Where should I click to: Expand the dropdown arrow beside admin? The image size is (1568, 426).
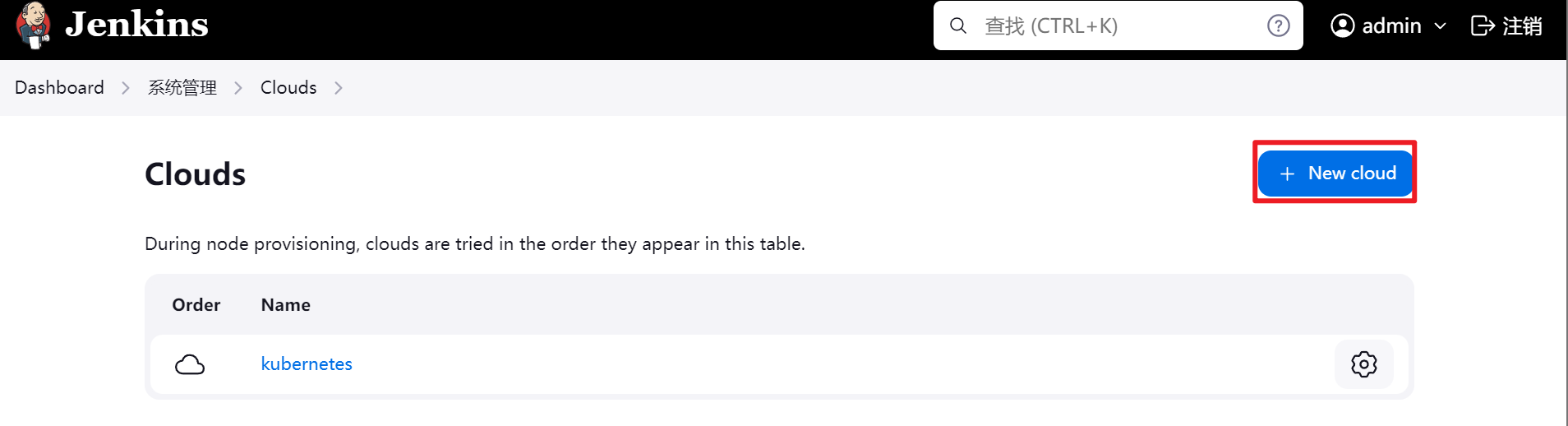point(1440,26)
